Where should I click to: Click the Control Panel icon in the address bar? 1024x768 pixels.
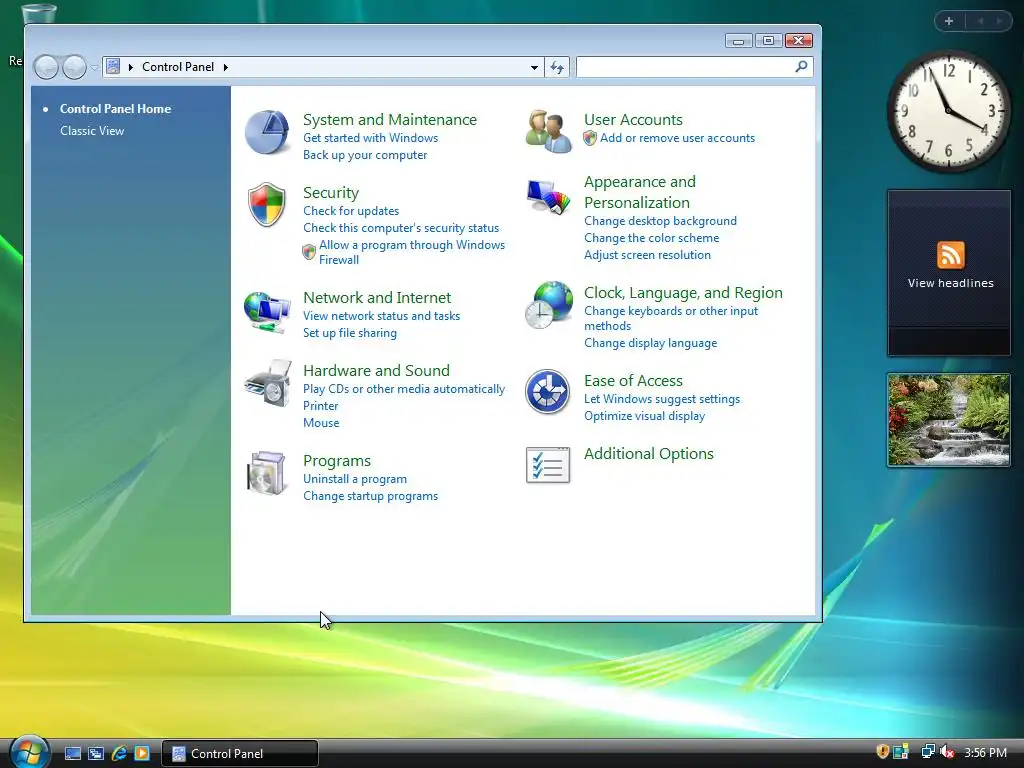(x=113, y=67)
